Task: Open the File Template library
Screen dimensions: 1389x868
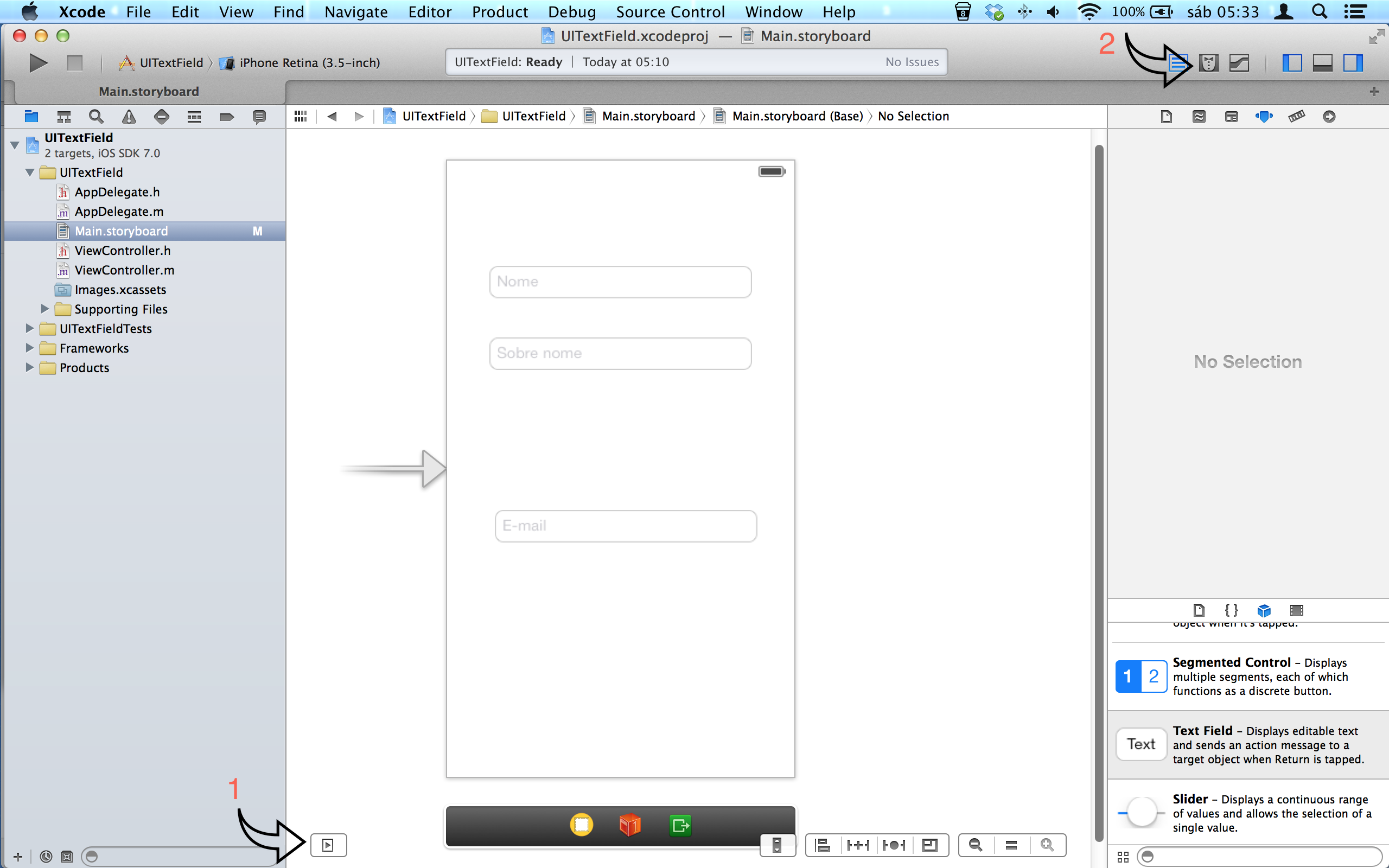Action: [1199, 610]
